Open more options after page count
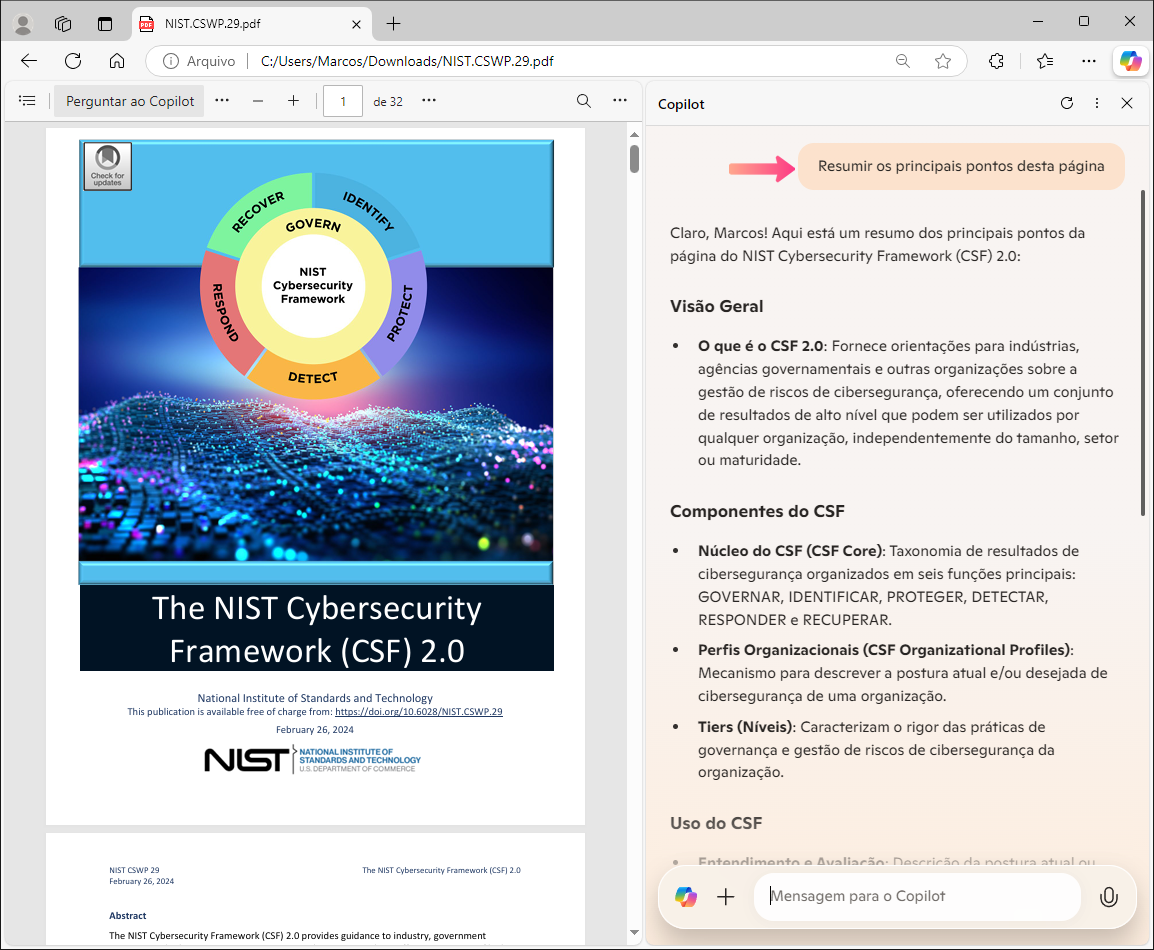 tap(429, 101)
